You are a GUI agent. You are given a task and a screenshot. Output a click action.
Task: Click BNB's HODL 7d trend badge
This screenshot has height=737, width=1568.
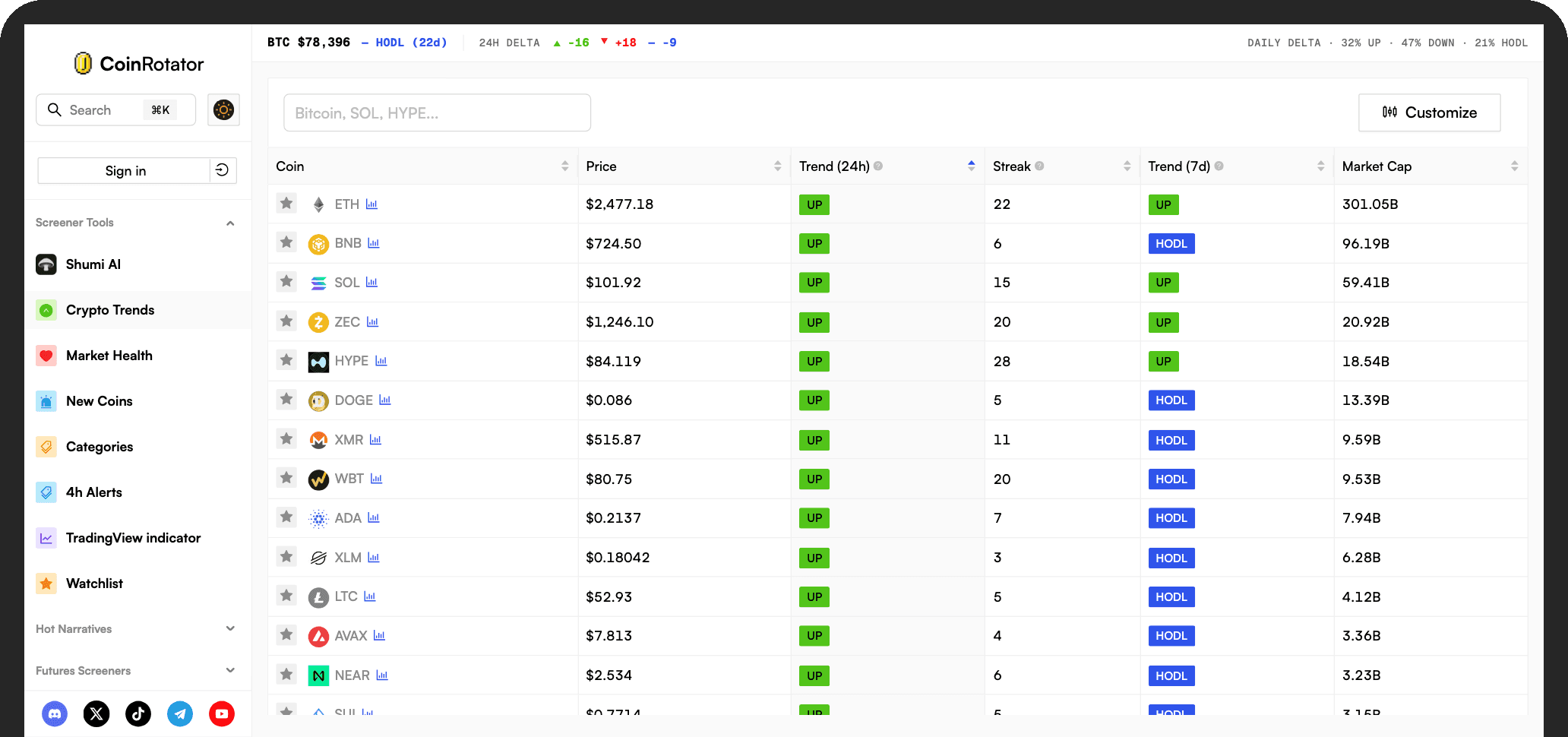coord(1171,244)
